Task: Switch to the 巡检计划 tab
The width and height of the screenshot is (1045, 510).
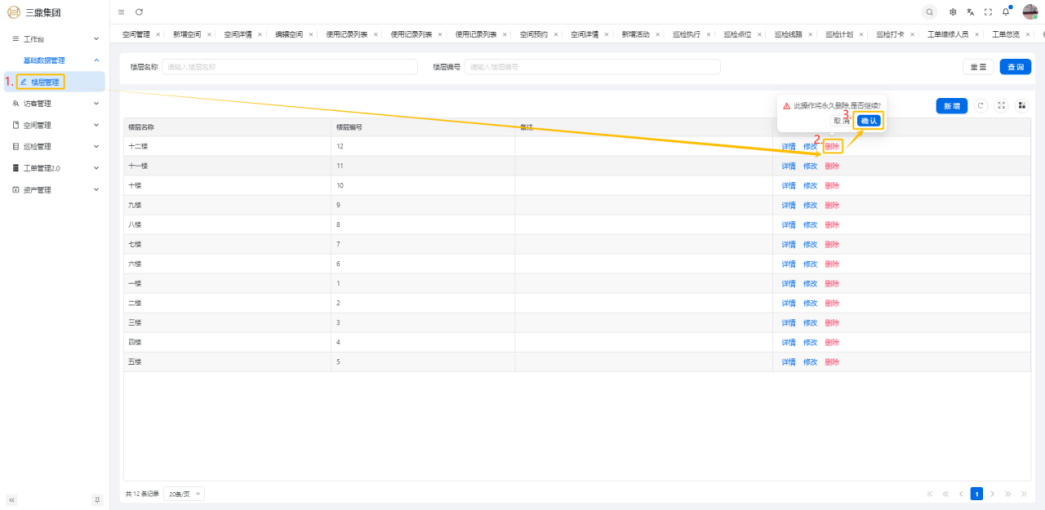Action: pos(839,35)
